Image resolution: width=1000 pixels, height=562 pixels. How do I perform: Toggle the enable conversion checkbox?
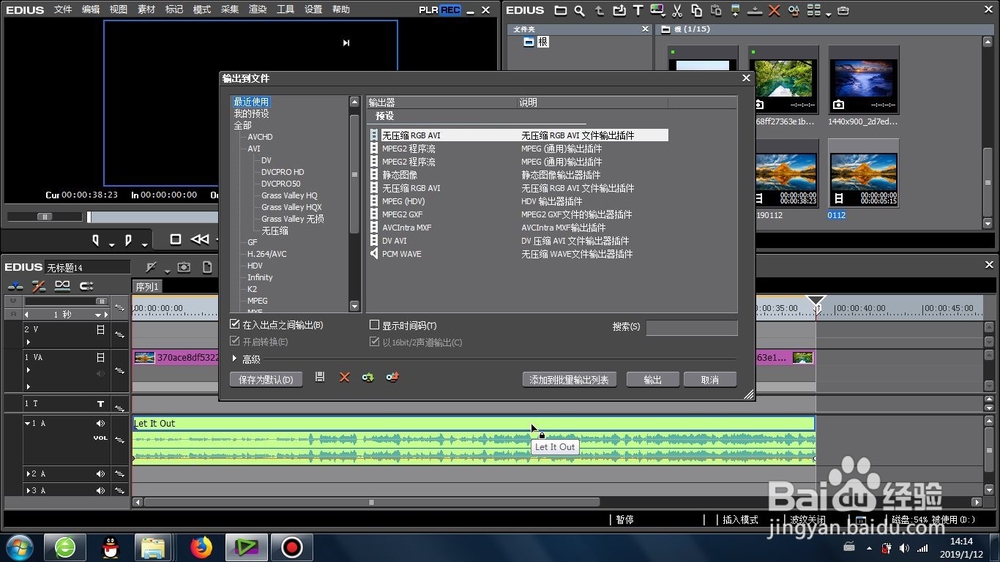235,341
